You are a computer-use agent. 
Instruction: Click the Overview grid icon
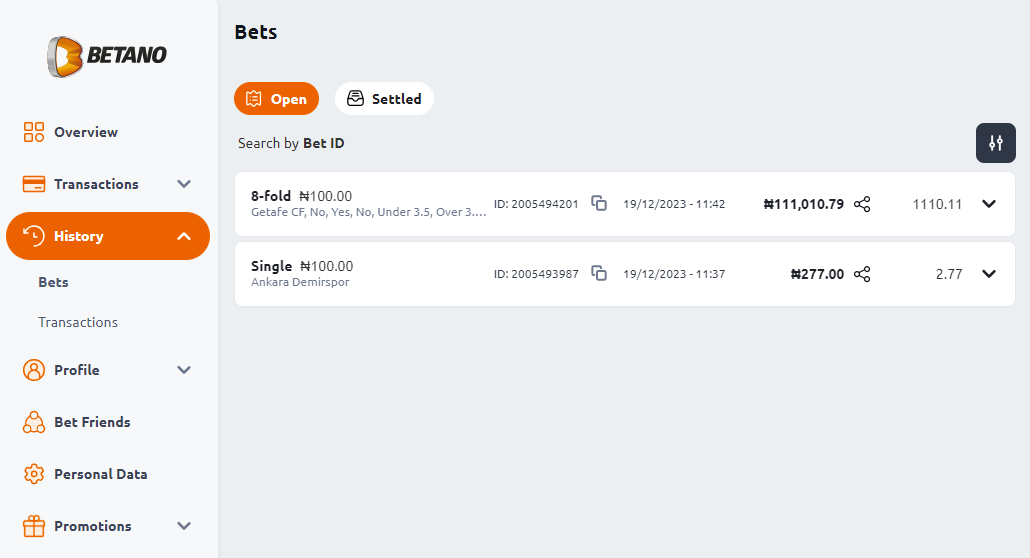(x=34, y=131)
